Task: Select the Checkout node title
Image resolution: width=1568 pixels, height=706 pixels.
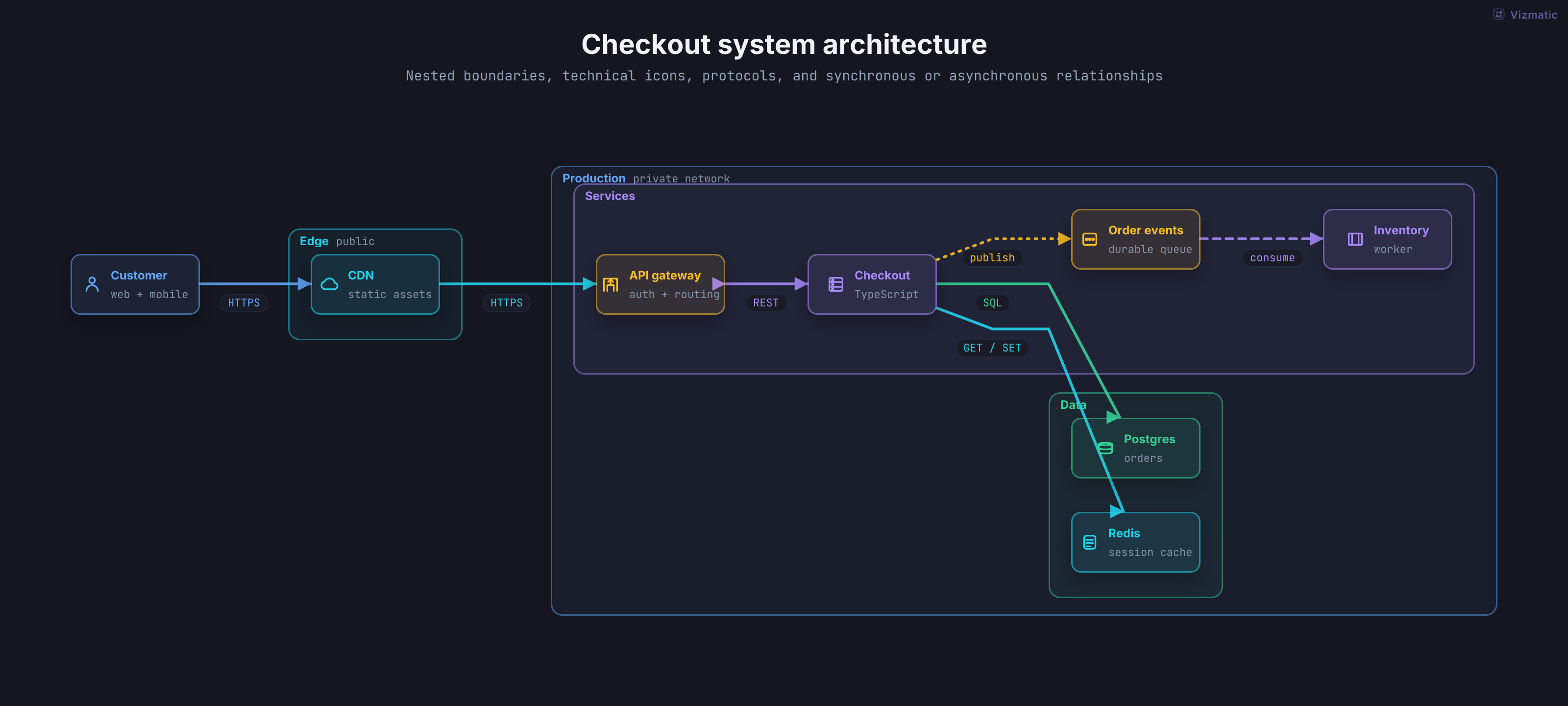Action: coord(882,276)
